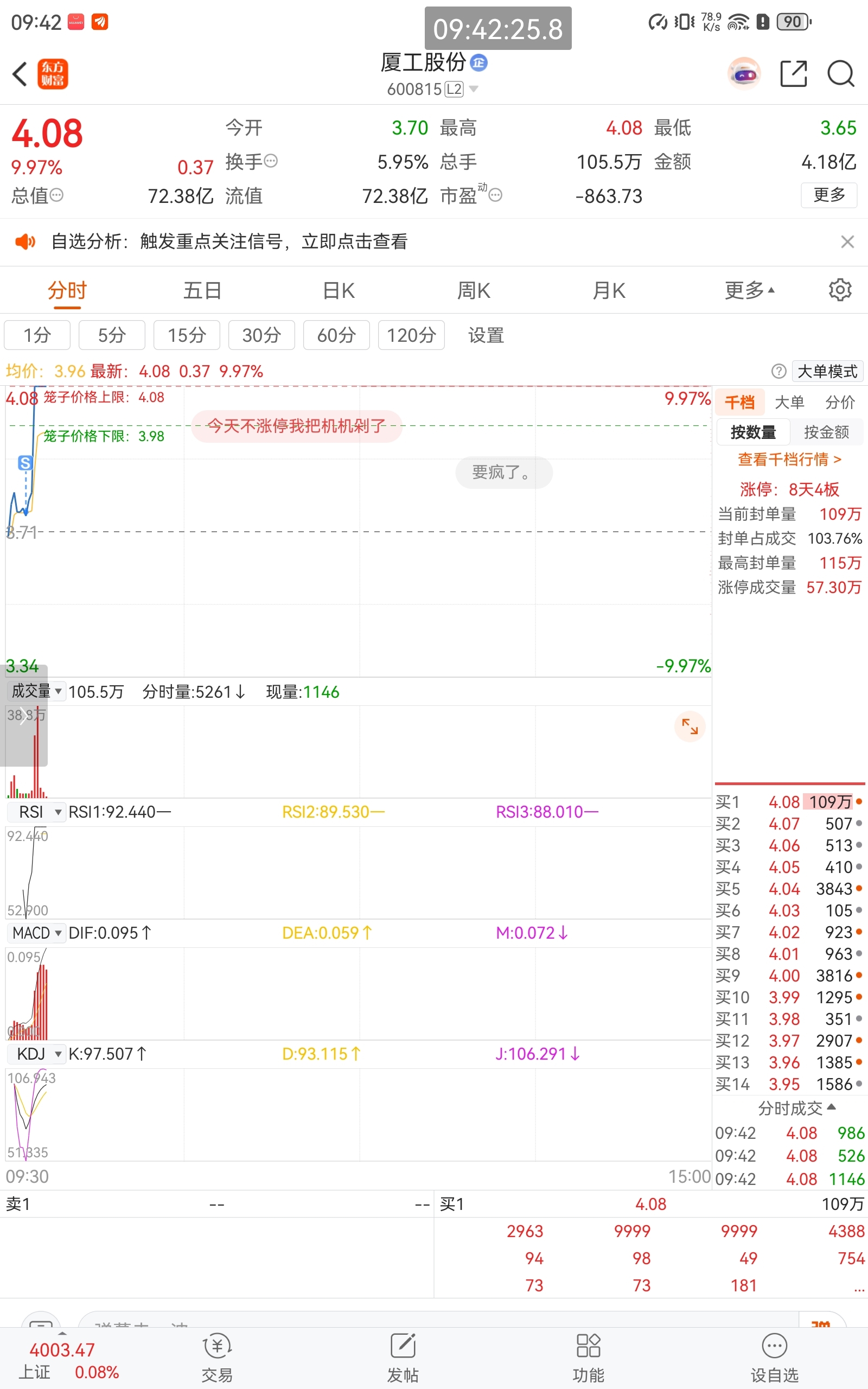The height and width of the screenshot is (1389, 868).
Task: Tap the 09:42 4.08 1146 trade row
Action: [789, 1179]
